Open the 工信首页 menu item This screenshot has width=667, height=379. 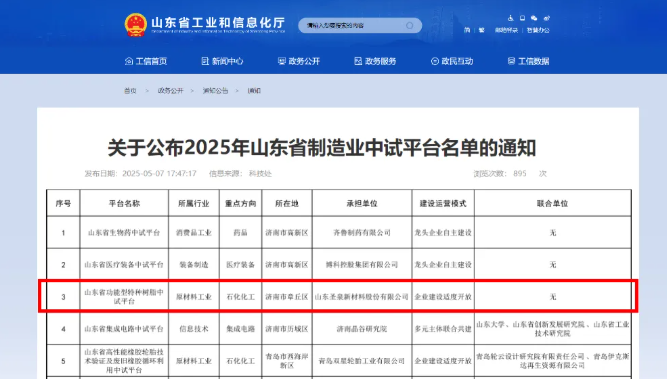pos(151,61)
